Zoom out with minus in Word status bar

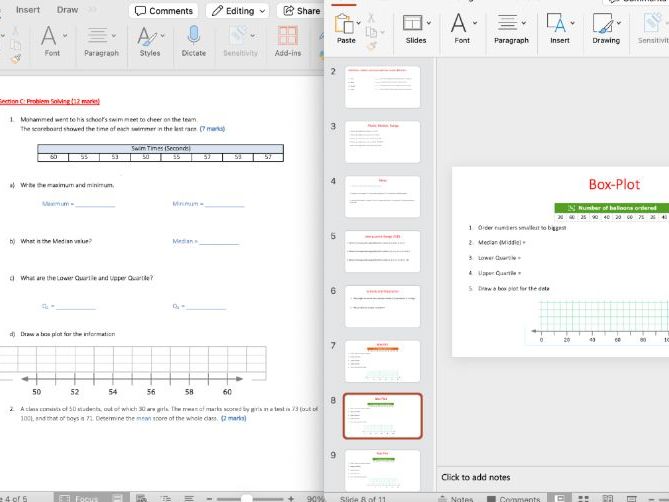point(209,498)
